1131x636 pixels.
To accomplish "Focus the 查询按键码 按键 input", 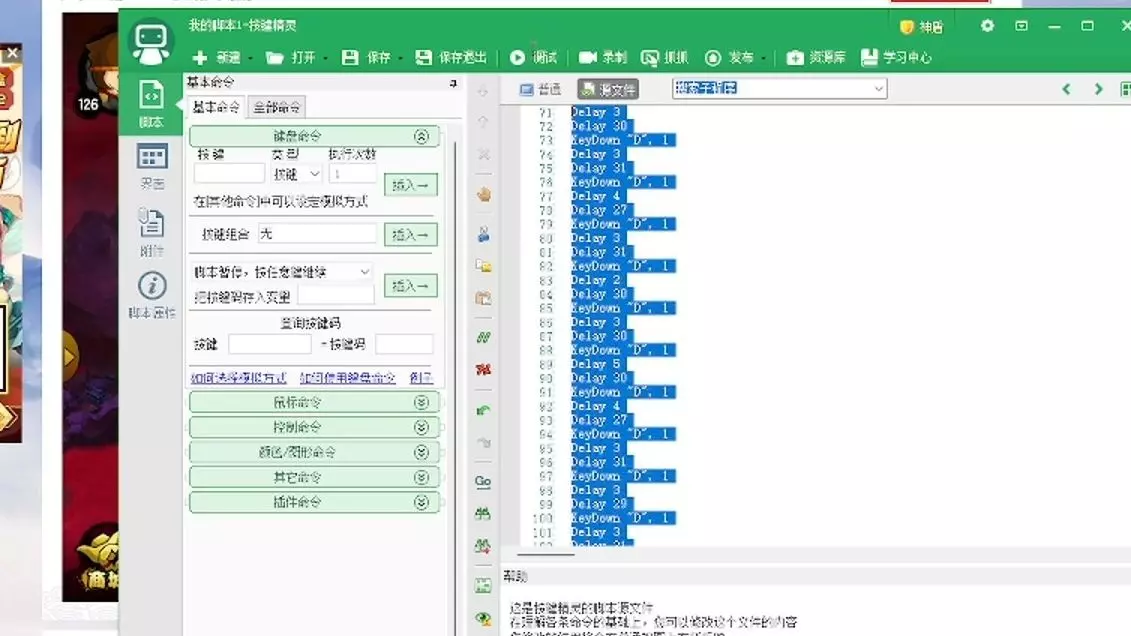I will 270,344.
